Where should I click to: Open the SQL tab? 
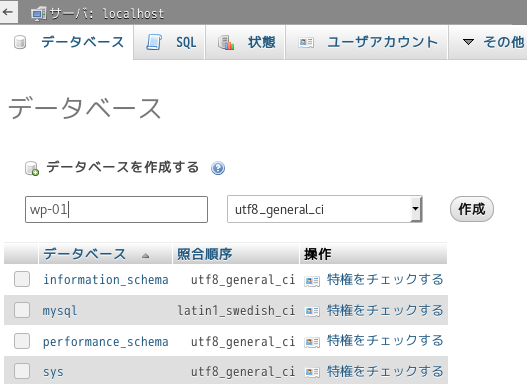pos(170,42)
